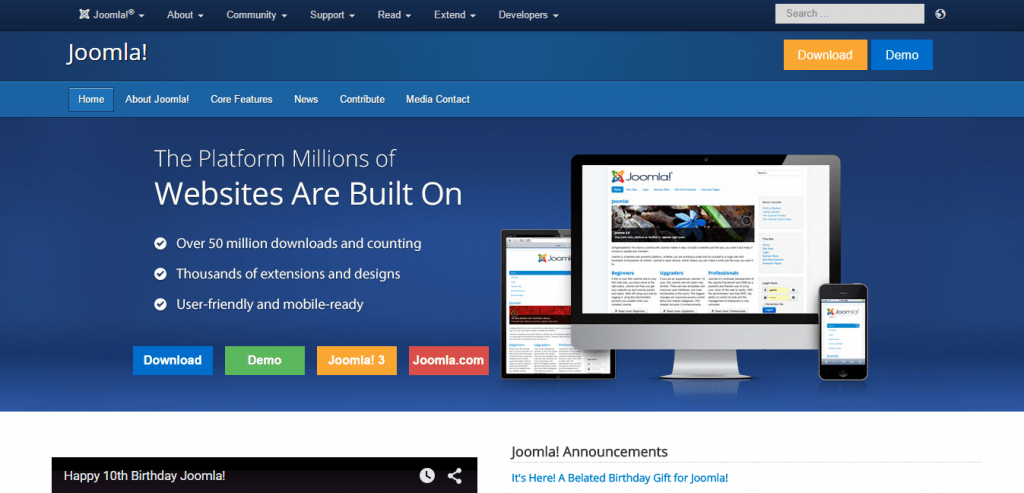Click the Over 50 million downloads text
Viewport: 1024px width, 493px height.
click(298, 244)
